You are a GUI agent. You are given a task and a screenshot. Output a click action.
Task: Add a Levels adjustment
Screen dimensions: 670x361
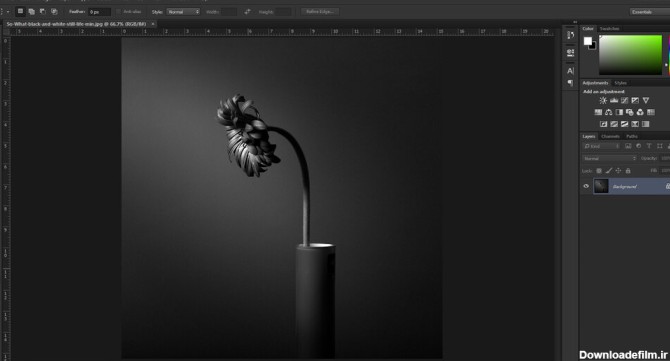point(614,100)
